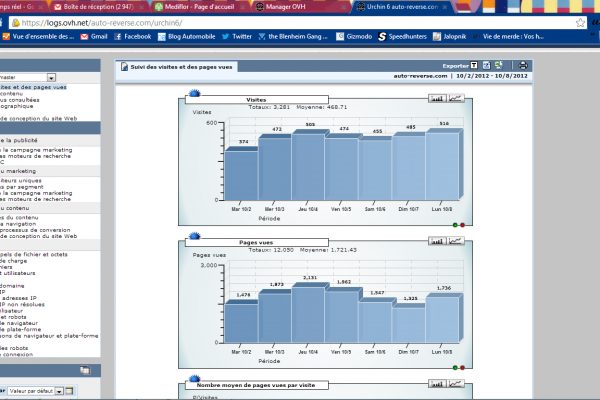Switch Pages vues chart to line view
This screenshot has width=600, height=400.
coord(456,241)
